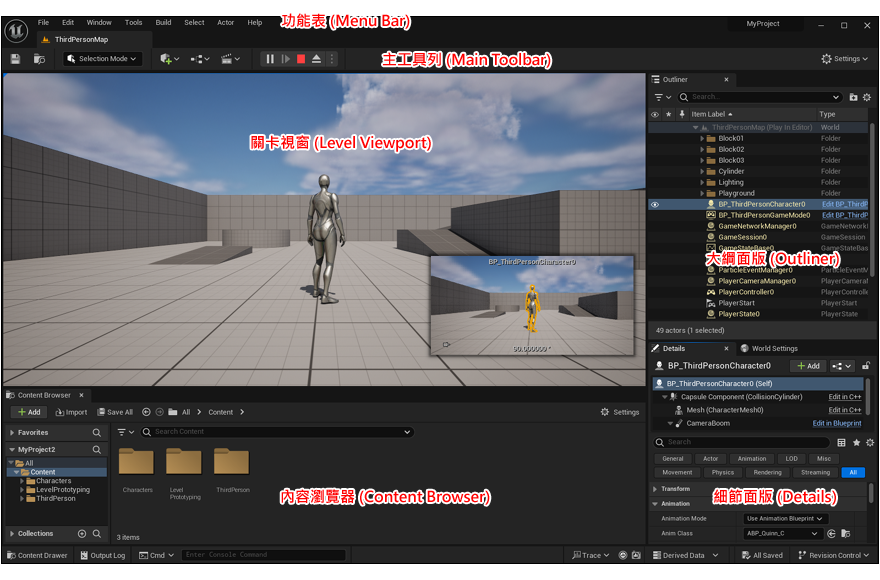Image resolution: width=880 pixels, height=580 pixels.
Task: Add a new collection with plus icon
Action: [82, 533]
